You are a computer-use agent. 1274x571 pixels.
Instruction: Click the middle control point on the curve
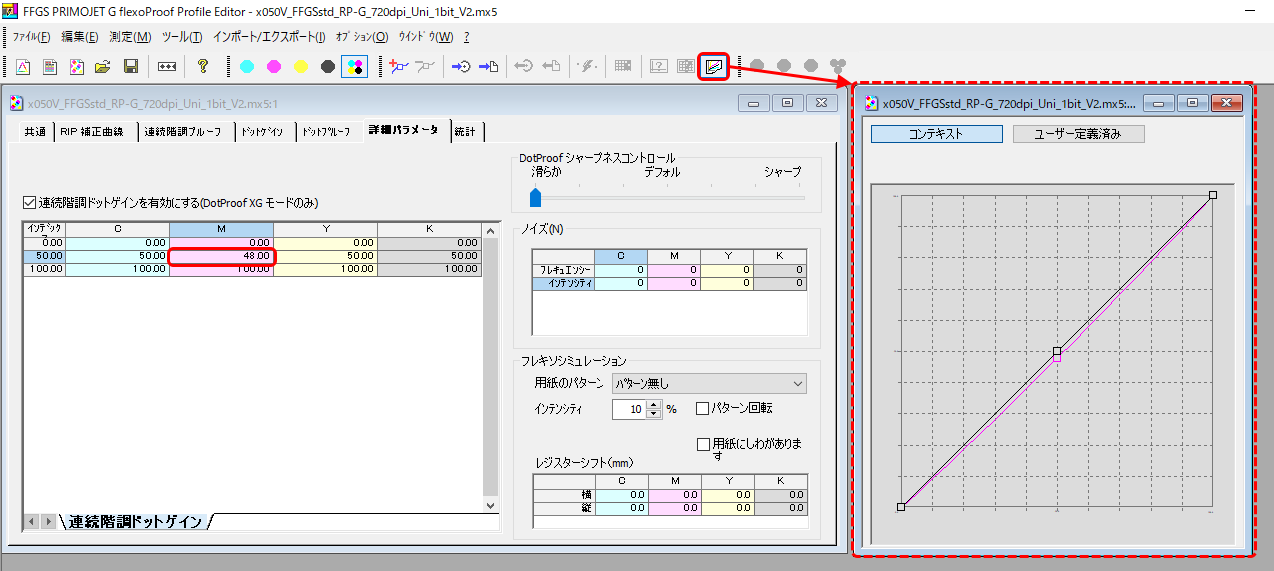[x=1057, y=351]
